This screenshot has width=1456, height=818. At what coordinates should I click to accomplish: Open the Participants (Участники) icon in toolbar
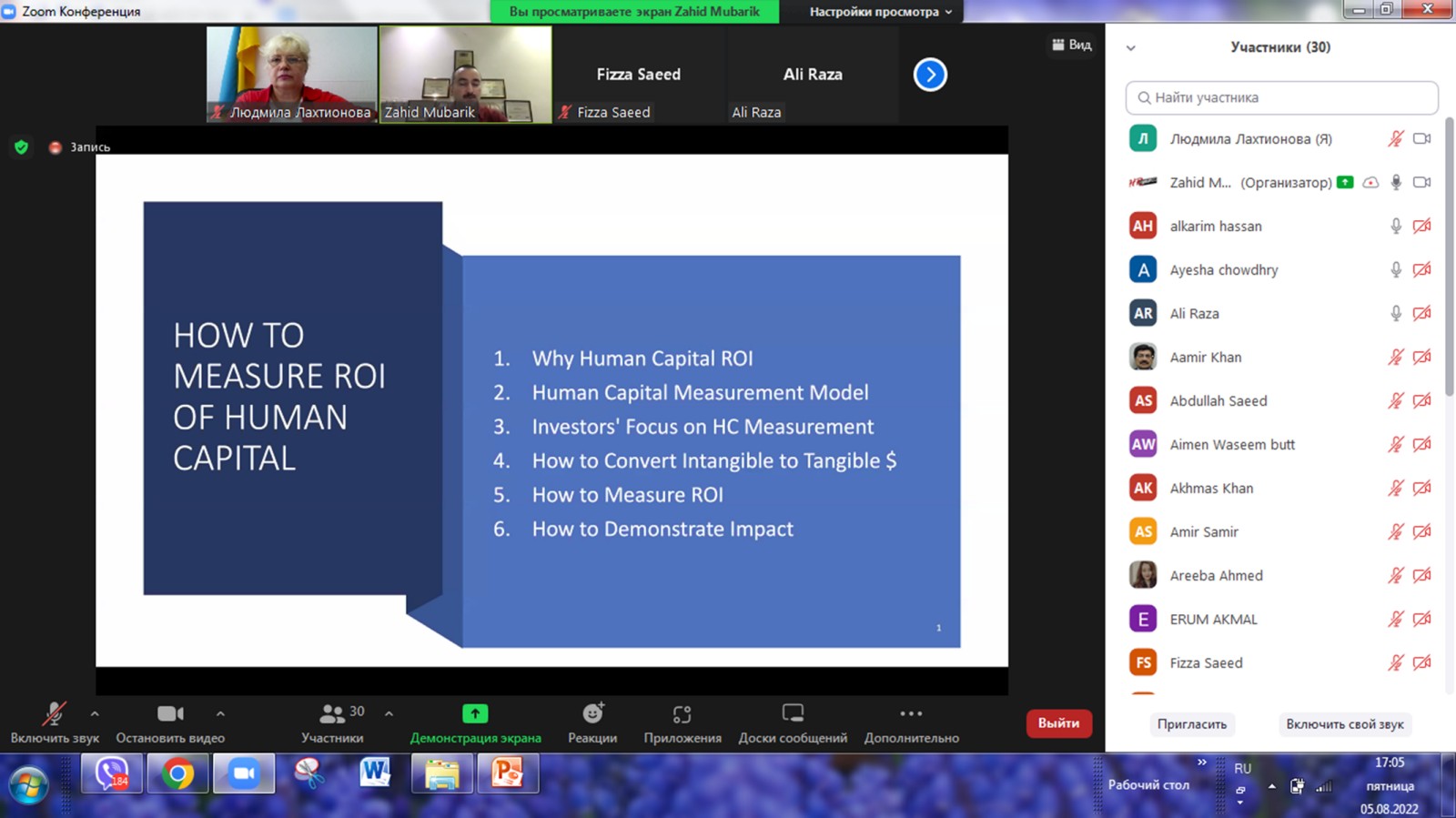[332, 714]
